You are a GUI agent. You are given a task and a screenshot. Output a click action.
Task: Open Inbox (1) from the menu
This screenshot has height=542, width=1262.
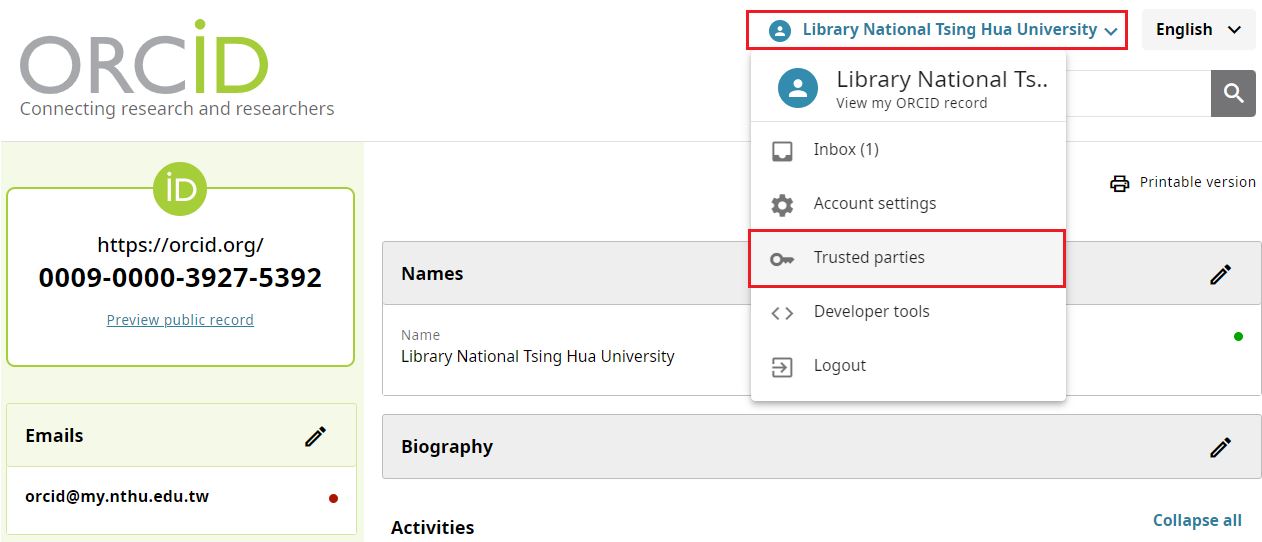(845, 150)
